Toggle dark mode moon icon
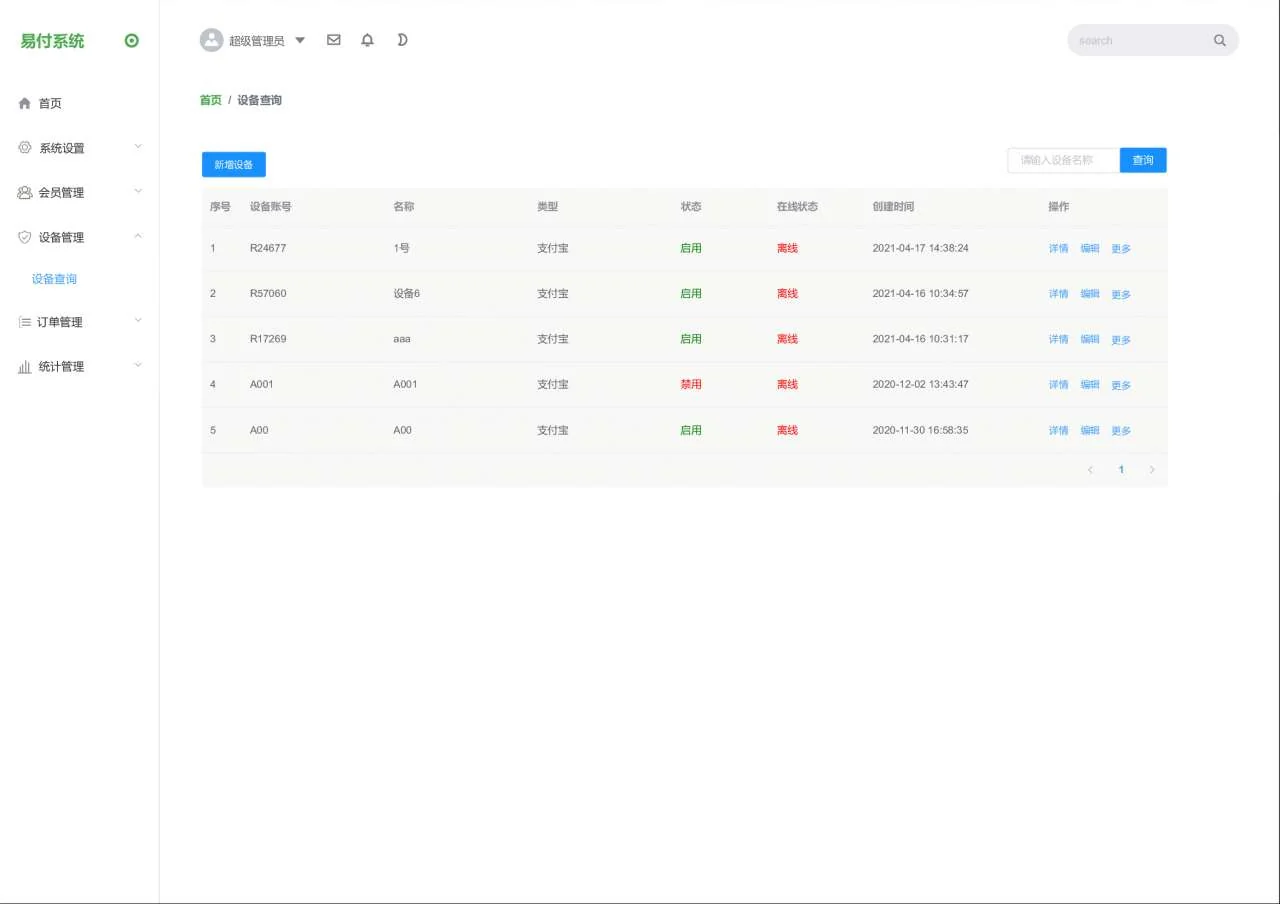This screenshot has height=904, width=1280. point(402,40)
